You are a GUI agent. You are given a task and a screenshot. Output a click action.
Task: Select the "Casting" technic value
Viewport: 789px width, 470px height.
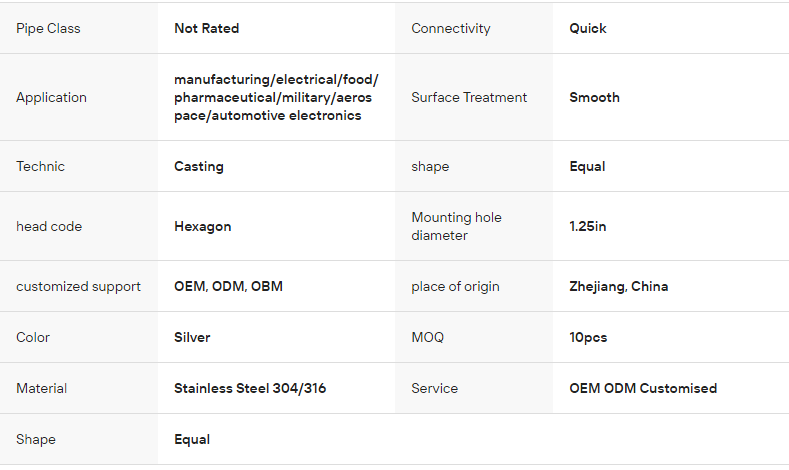pos(198,166)
